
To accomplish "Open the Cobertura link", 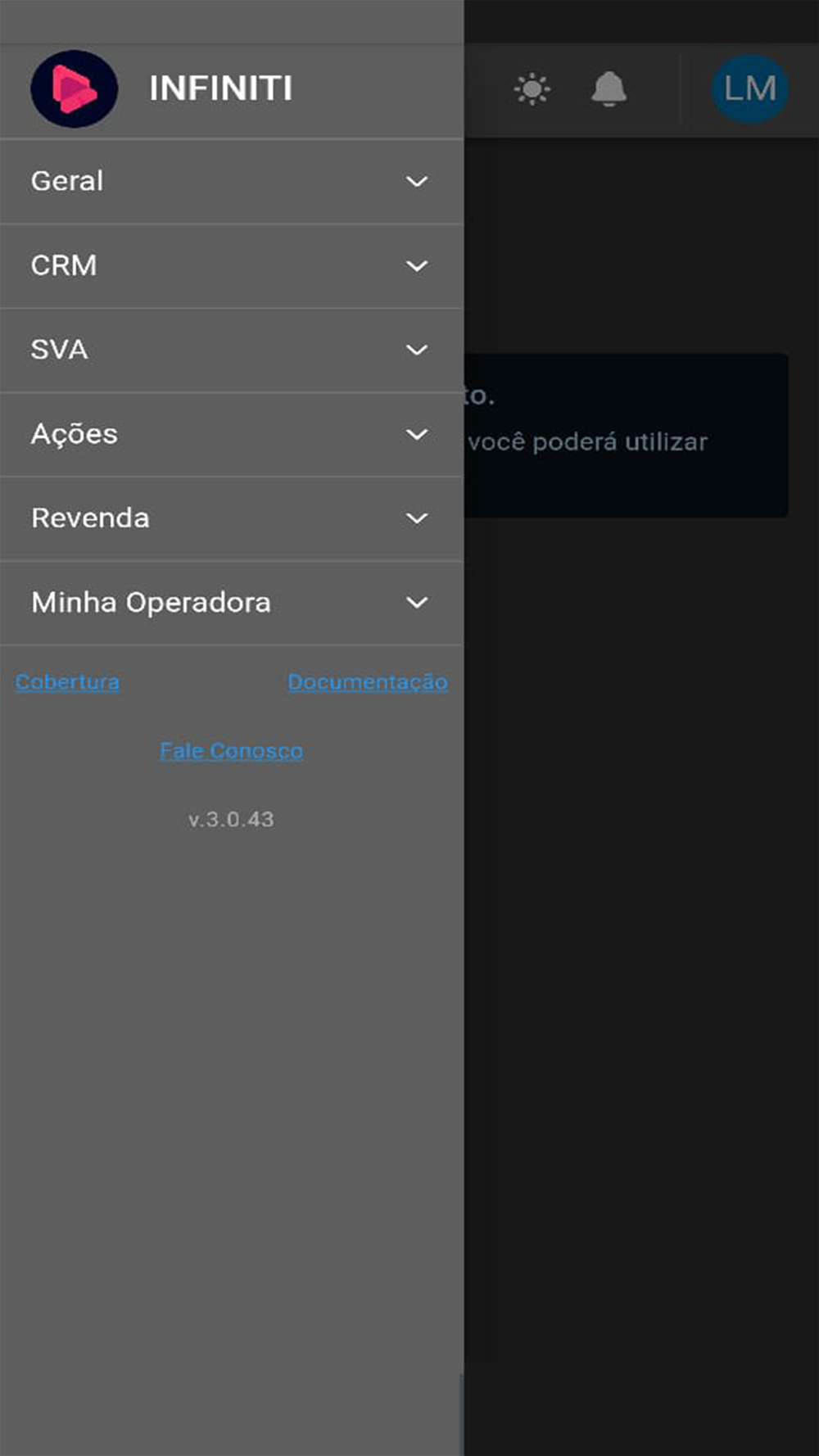I will [x=67, y=682].
